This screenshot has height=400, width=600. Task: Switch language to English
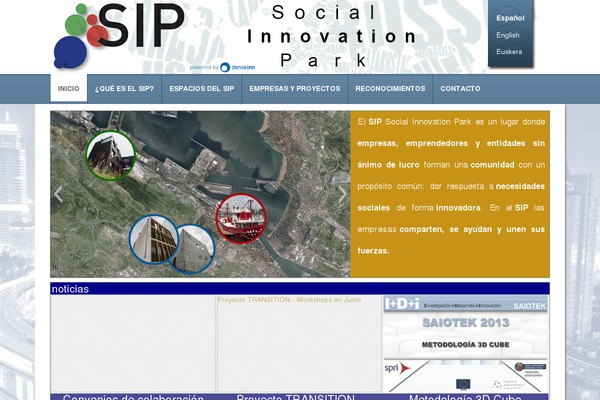click(508, 35)
